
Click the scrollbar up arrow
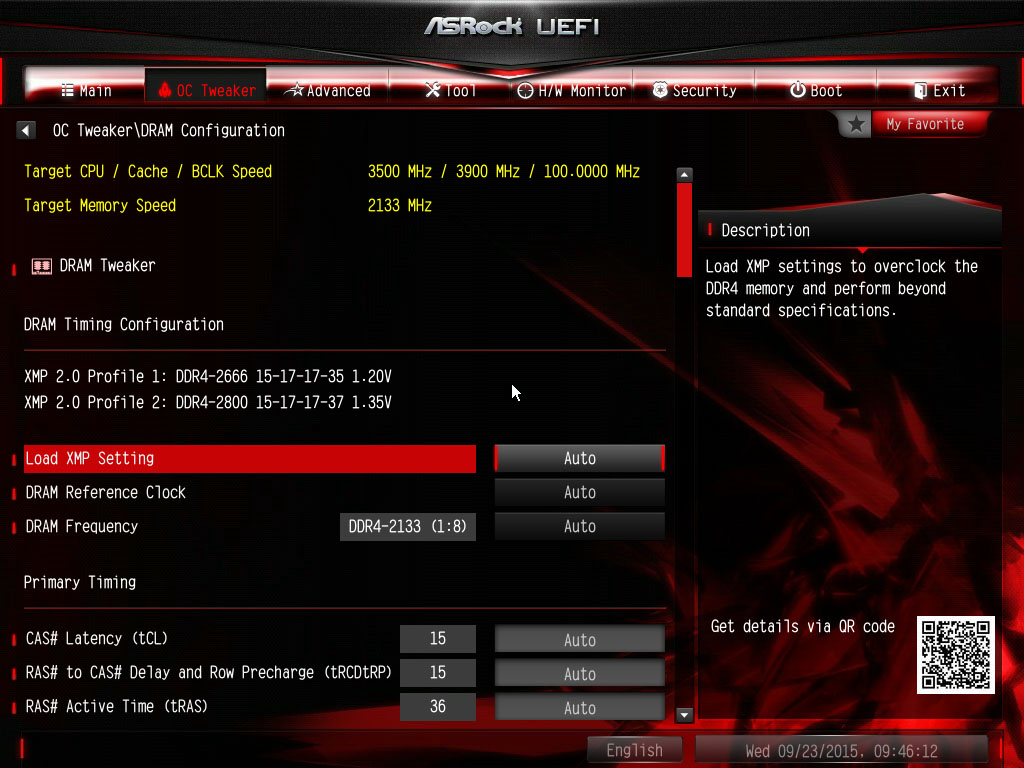tap(685, 174)
